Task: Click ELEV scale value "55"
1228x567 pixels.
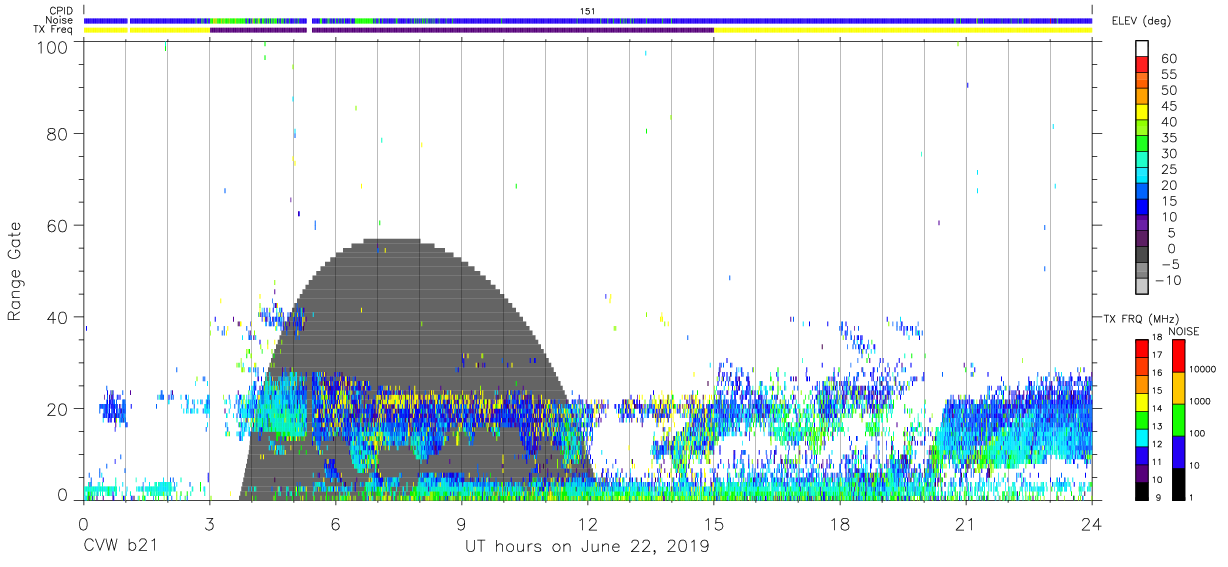Action: pyautogui.click(x=1169, y=75)
